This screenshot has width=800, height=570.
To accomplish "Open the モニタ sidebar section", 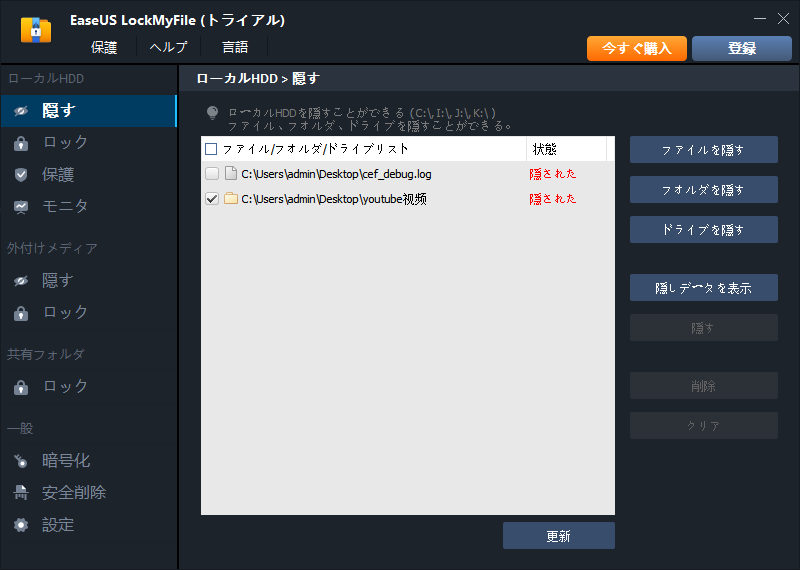I will (x=88, y=207).
